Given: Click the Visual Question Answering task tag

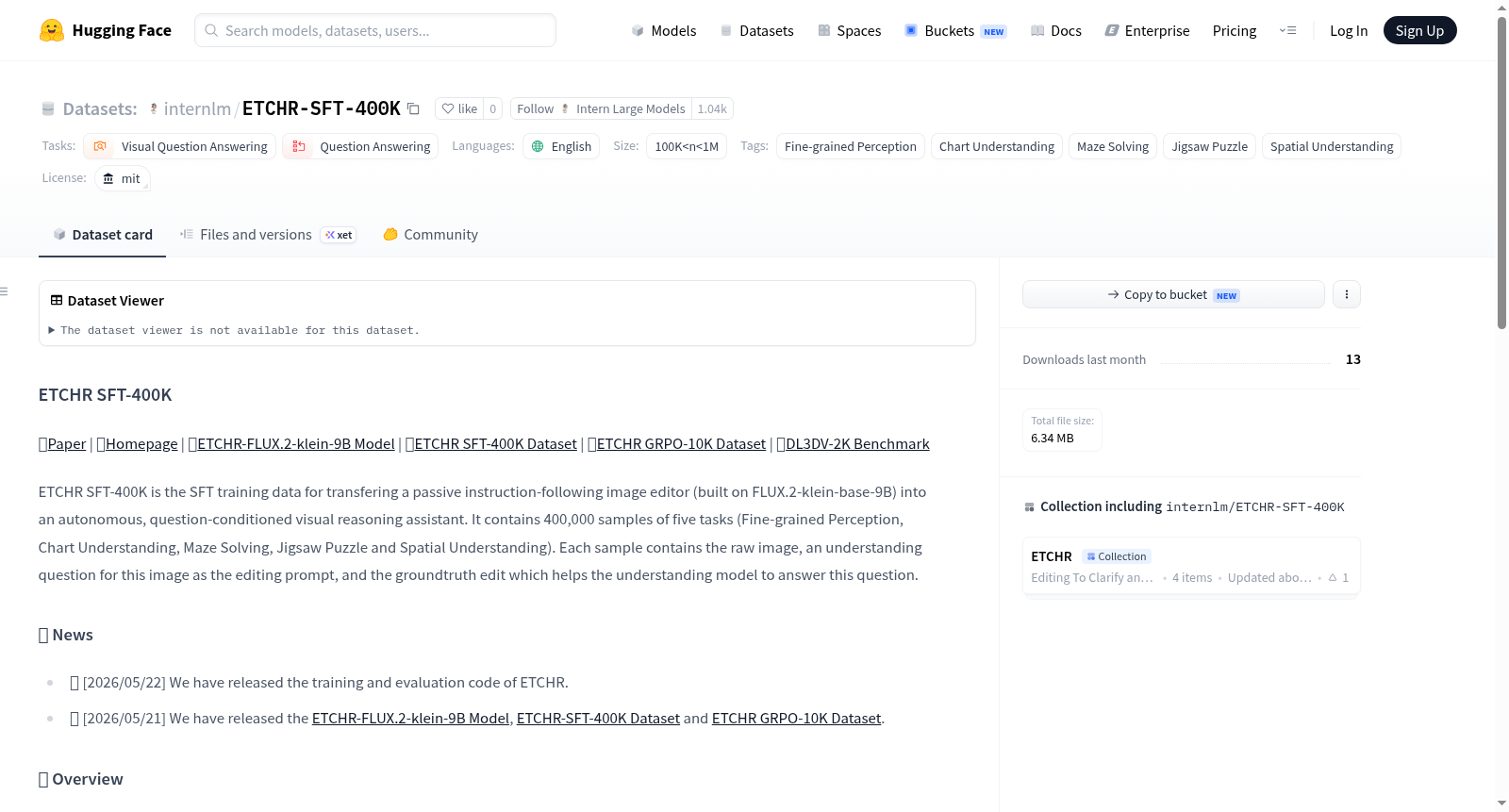Looking at the screenshot, I should [180, 146].
